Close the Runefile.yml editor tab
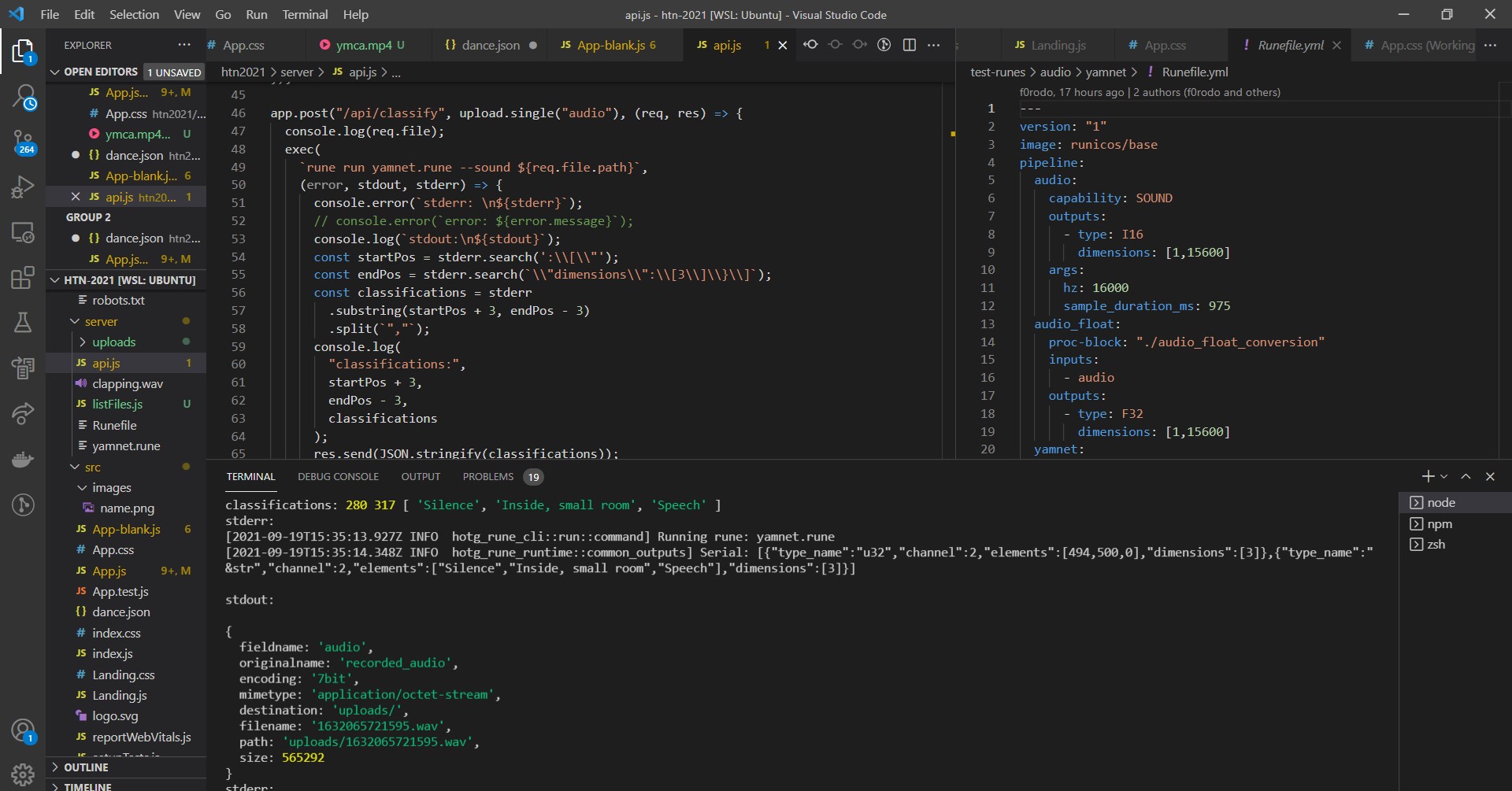 (1336, 46)
